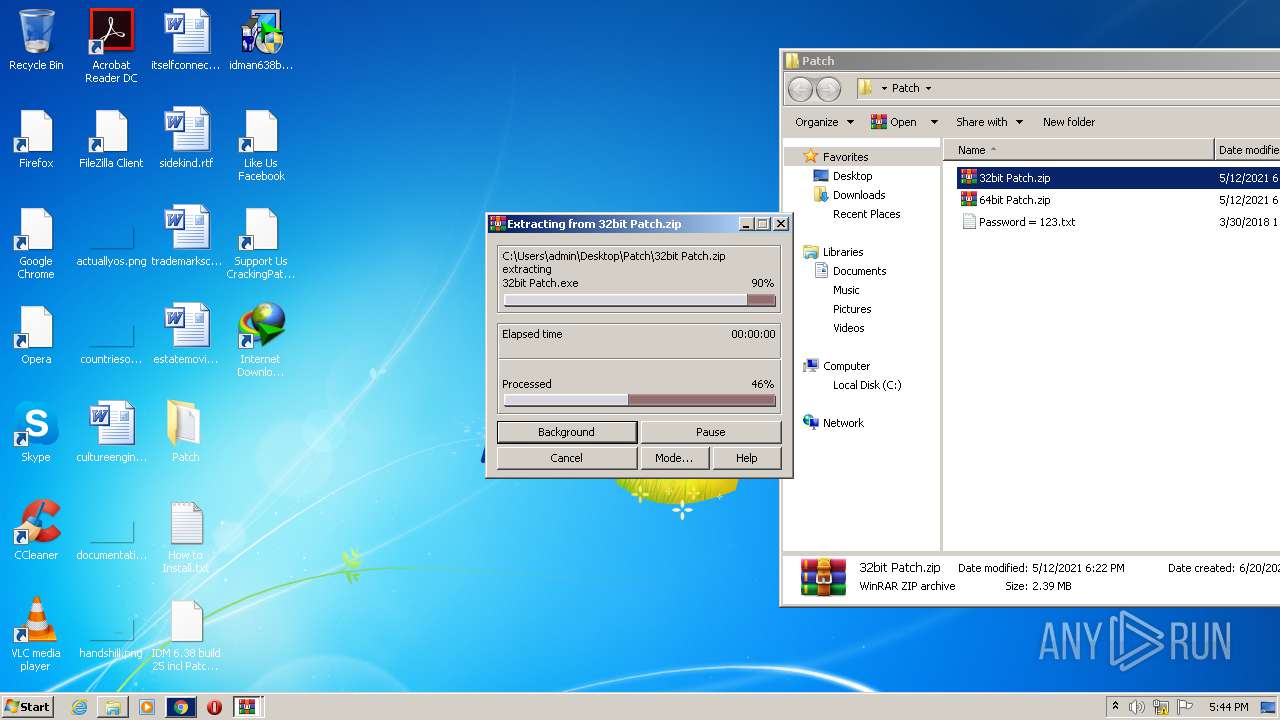This screenshot has width=1280, height=720.
Task: Launch Acrobat Reader DC shortcut
Action: 111,46
